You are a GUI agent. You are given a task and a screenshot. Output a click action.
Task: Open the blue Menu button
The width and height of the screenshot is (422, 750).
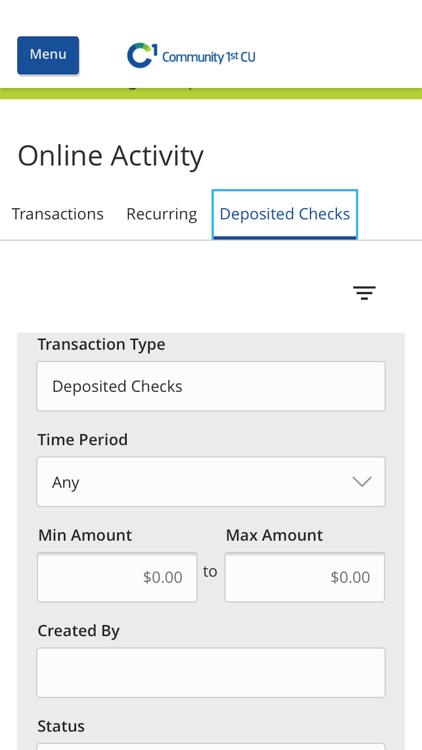coord(48,55)
